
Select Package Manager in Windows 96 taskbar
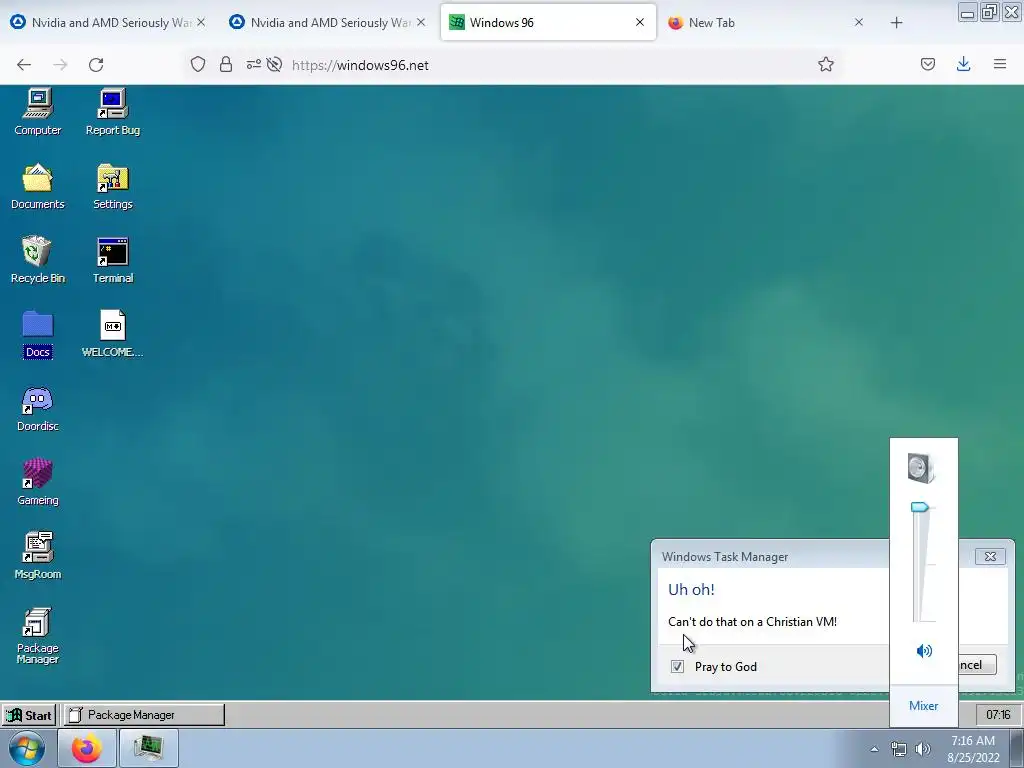[x=144, y=714]
